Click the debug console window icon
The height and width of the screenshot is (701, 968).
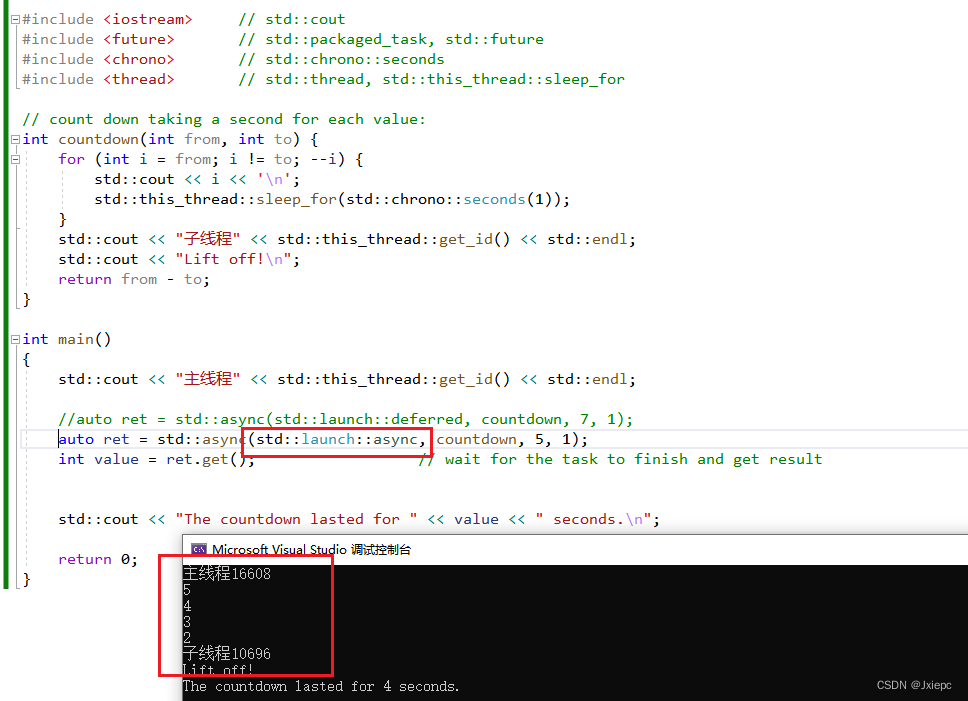click(199, 549)
